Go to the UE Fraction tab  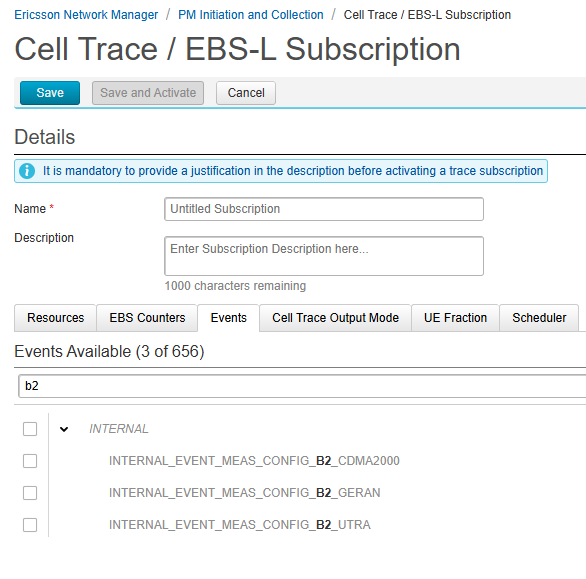(455, 318)
